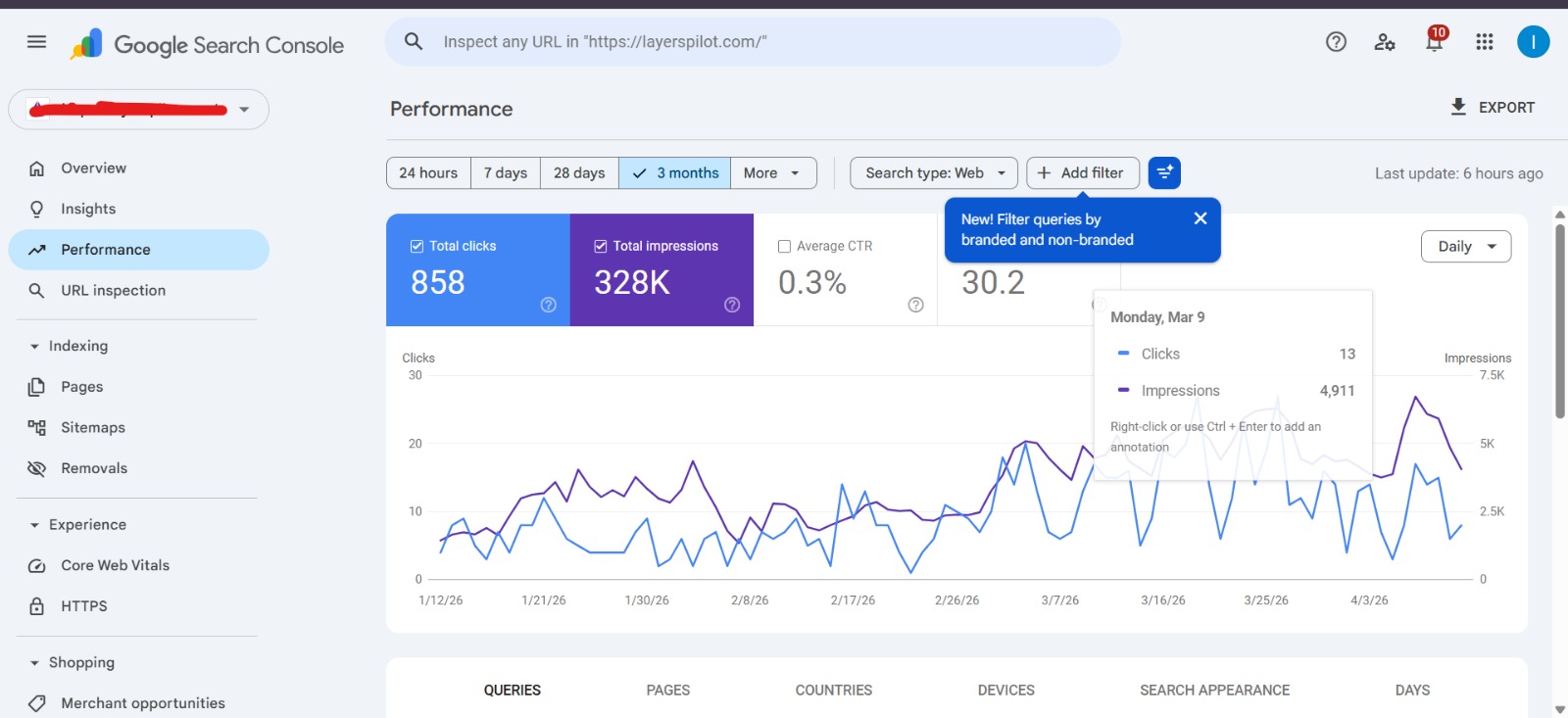
Task: Click the Performance trend icon
Action: pos(37,250)
